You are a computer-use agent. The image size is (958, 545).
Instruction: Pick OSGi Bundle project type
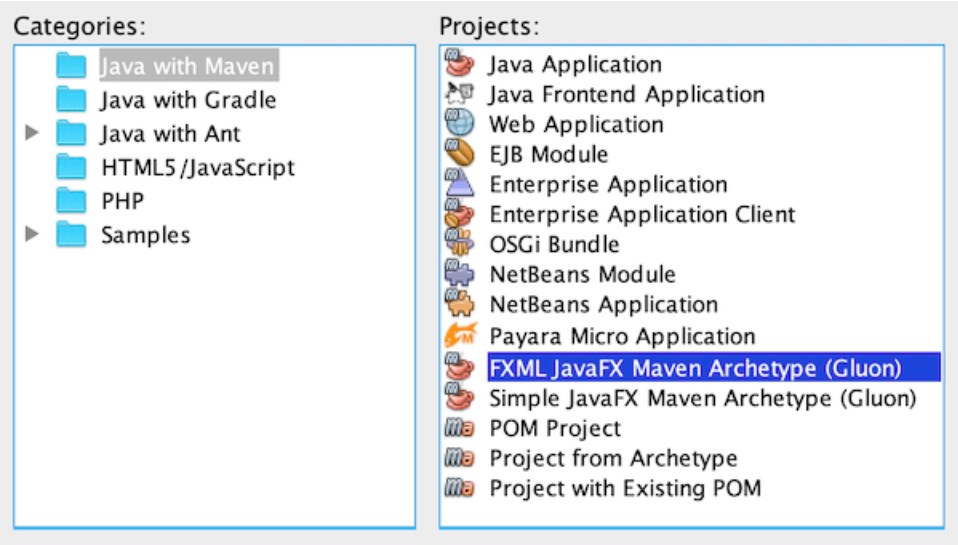[x=554, y=244]
